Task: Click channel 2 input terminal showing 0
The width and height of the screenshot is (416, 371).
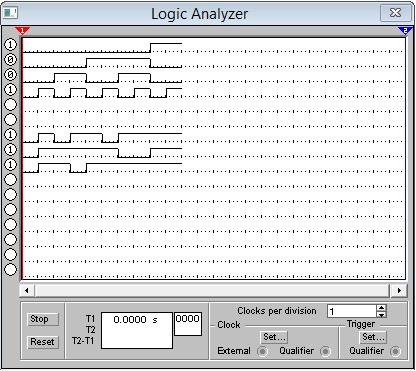Action: pos(10,59)
